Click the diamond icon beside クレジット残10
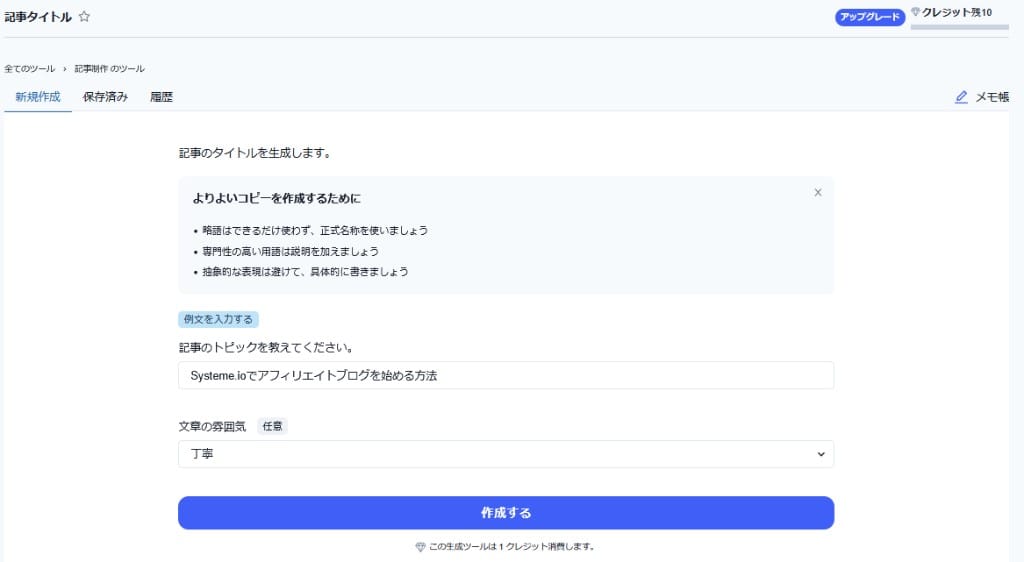 pos(916,12)
